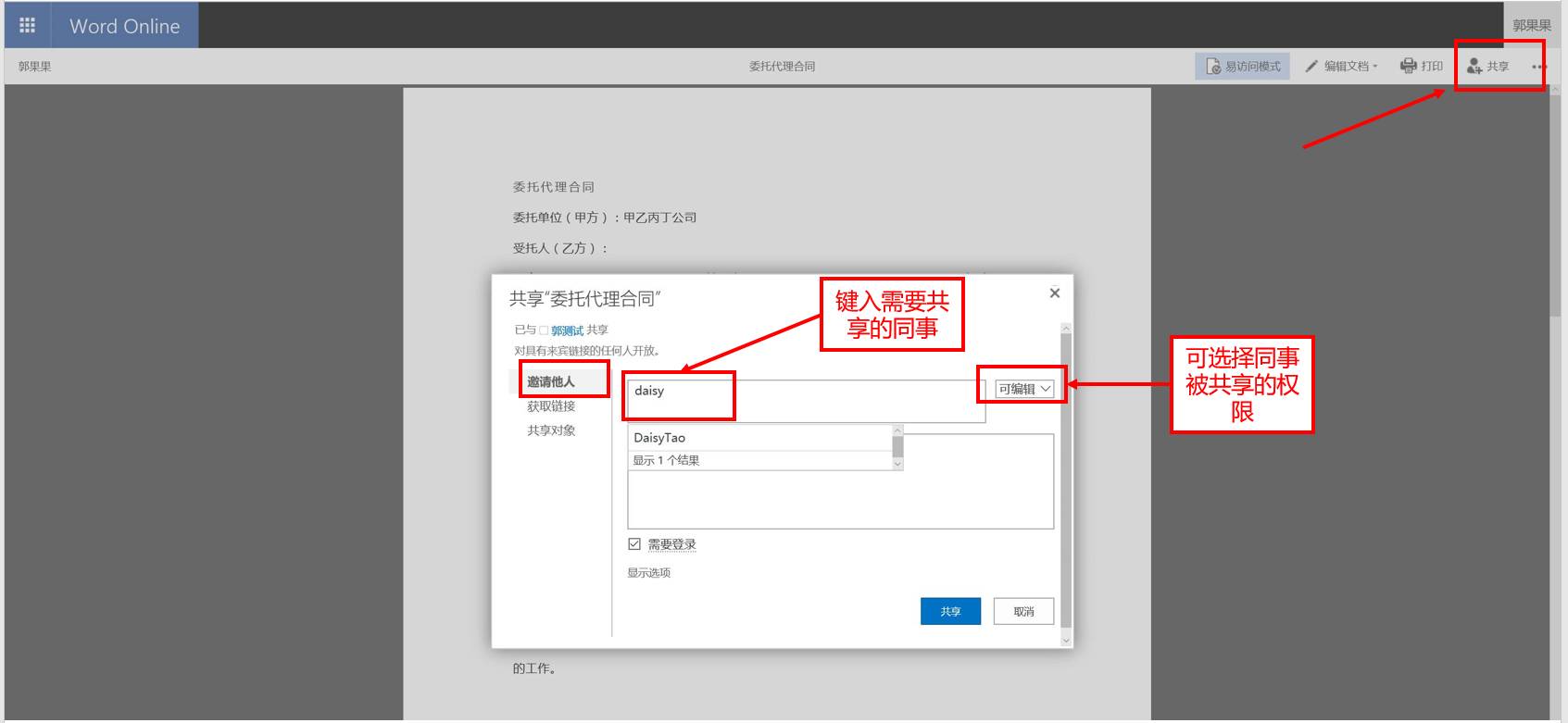
Task: Click the down arrow of the suggestion list scrollbar
Action: tap(897, 464)
